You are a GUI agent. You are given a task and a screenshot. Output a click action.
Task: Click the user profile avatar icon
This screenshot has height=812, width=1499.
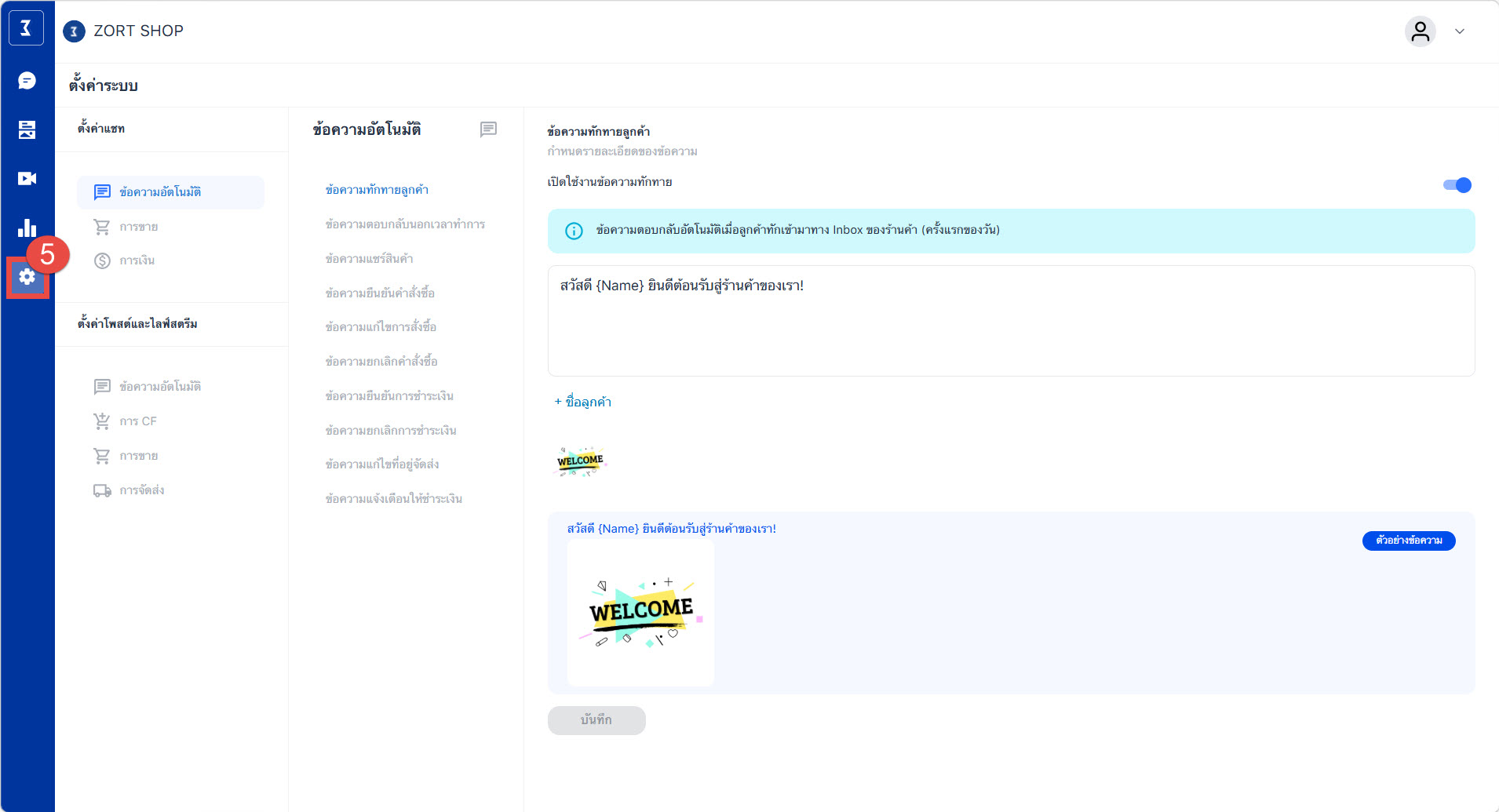point(1420,31)
